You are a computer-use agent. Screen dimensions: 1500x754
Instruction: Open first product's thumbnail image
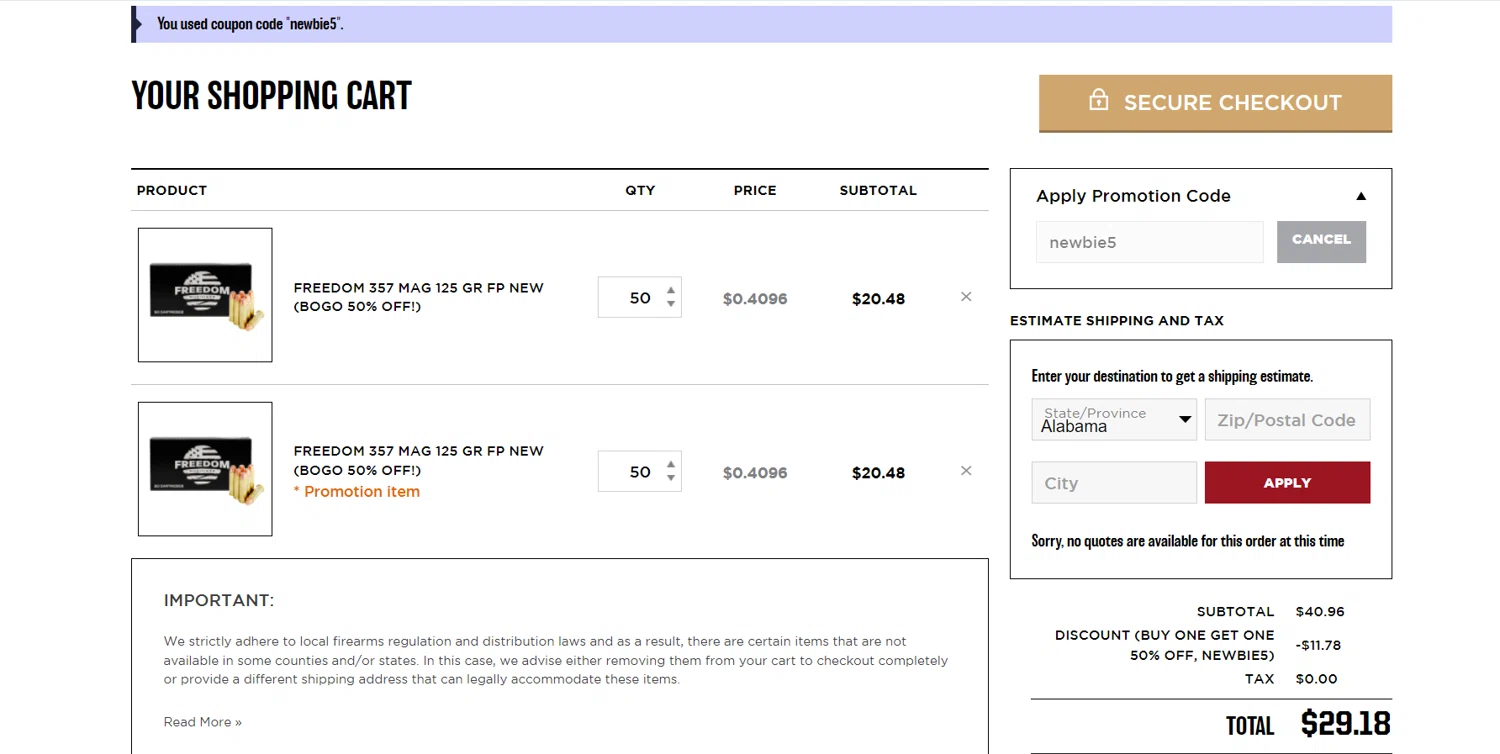coord(205,295)
